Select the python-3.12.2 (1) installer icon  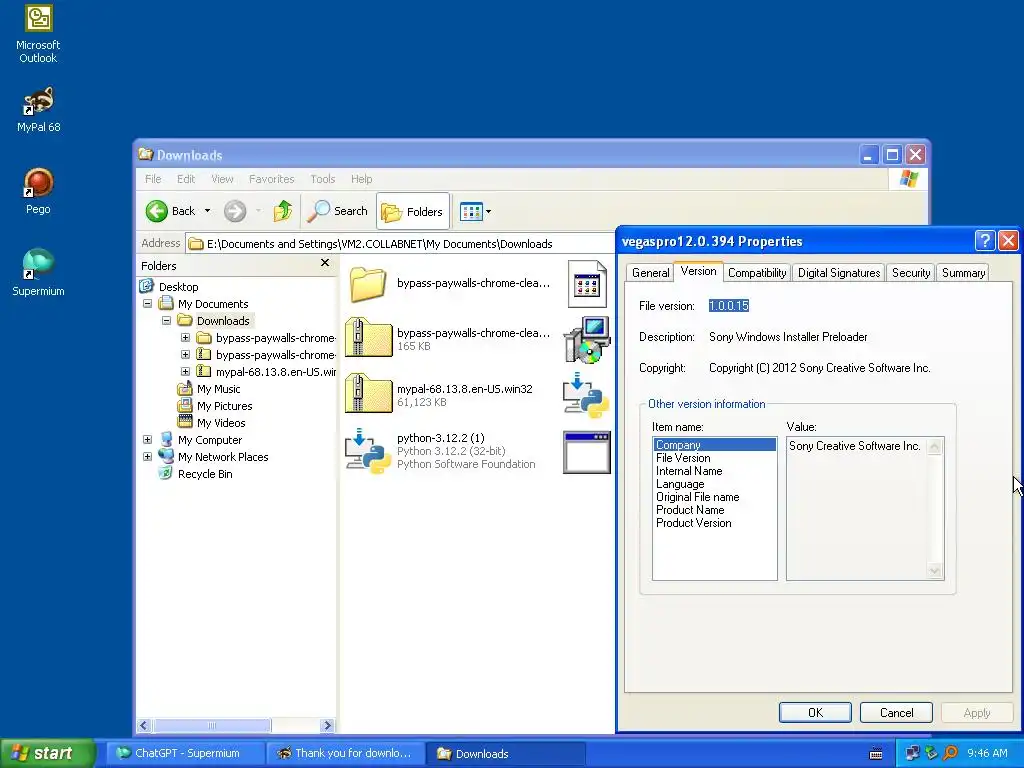tap(368, 451)
